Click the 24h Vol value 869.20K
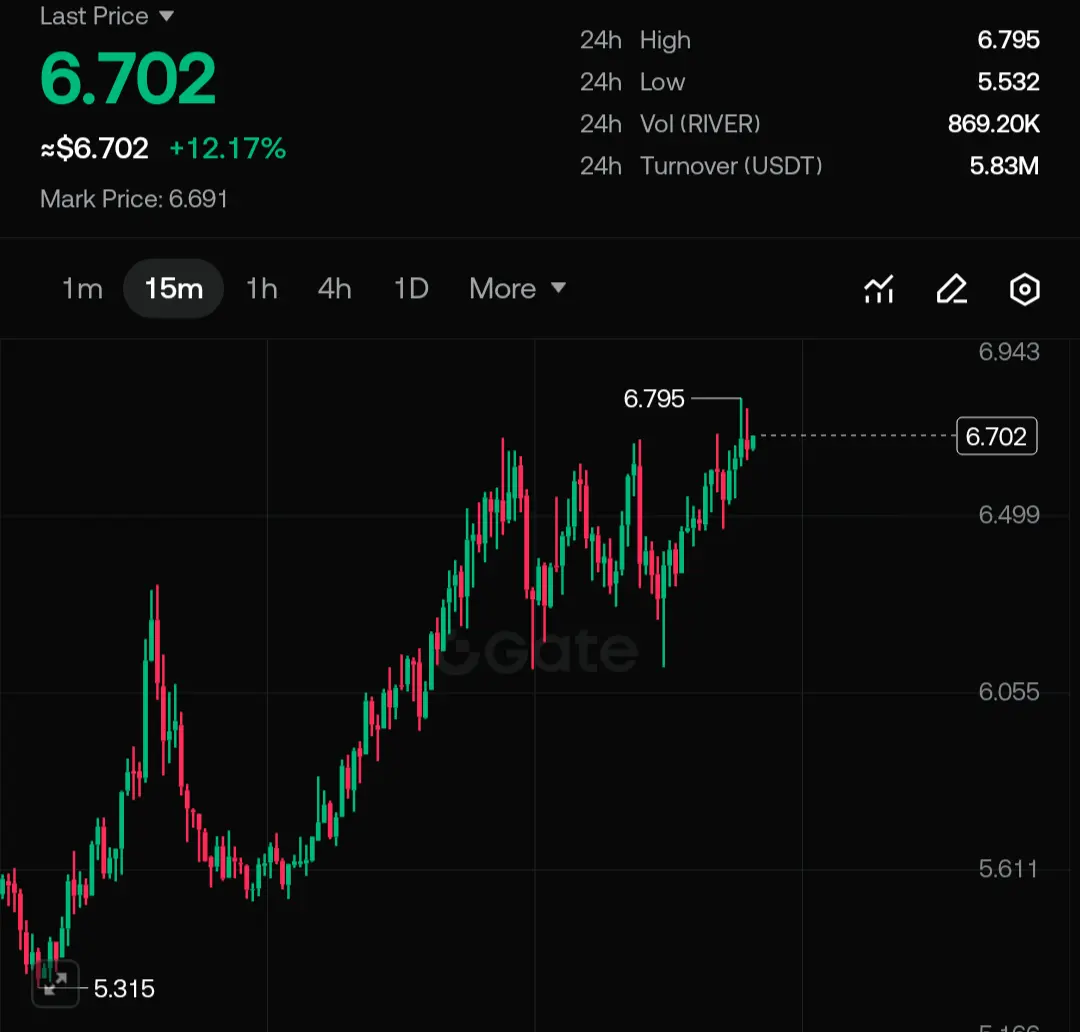1080x1032 pixels. [x=994, y=124]
